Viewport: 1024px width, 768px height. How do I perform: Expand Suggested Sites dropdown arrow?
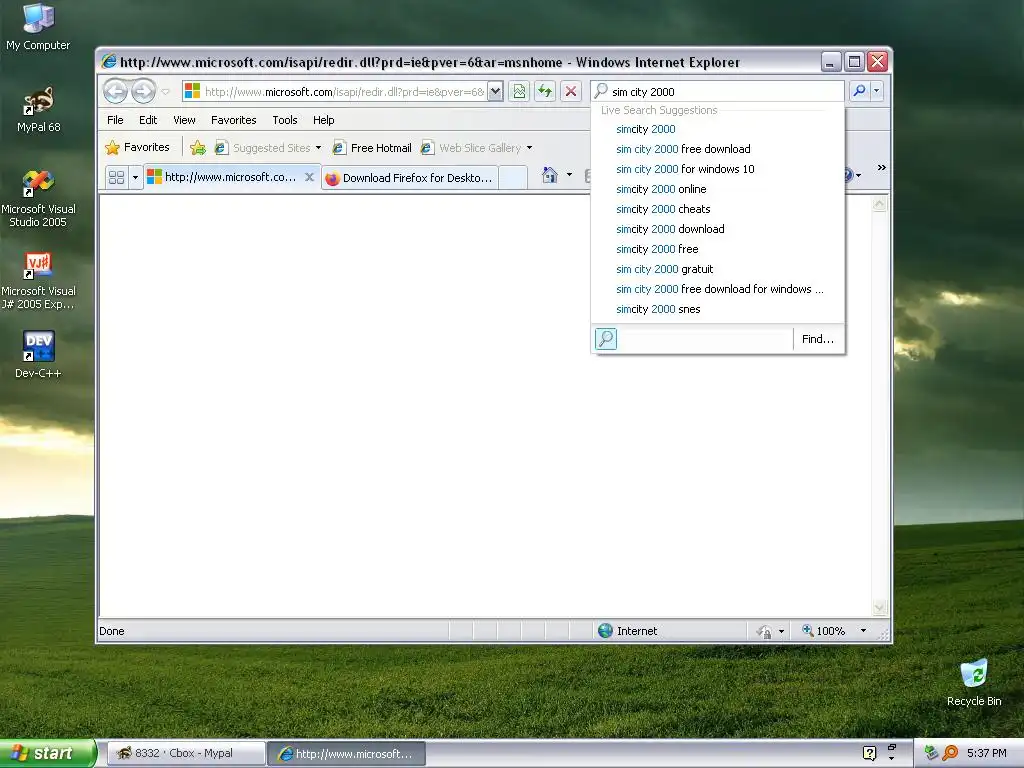click(319, 148)
